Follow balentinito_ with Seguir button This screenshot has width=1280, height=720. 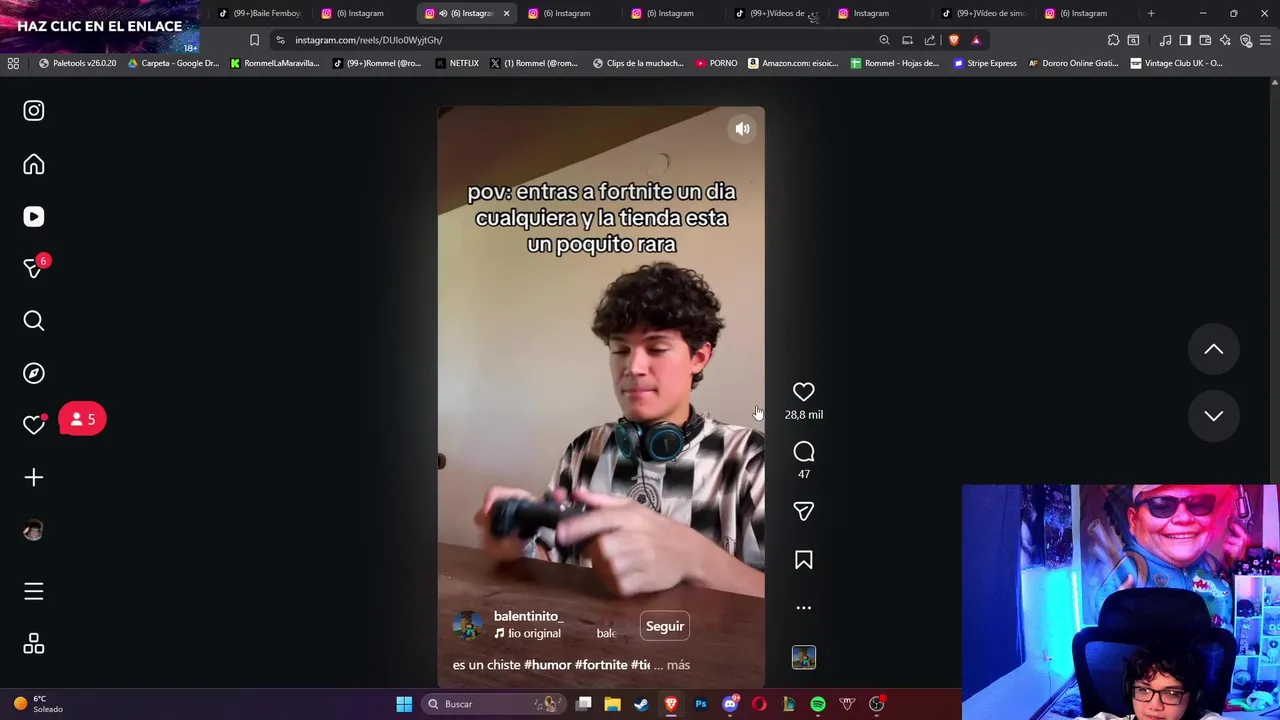(x=665, y=626)
